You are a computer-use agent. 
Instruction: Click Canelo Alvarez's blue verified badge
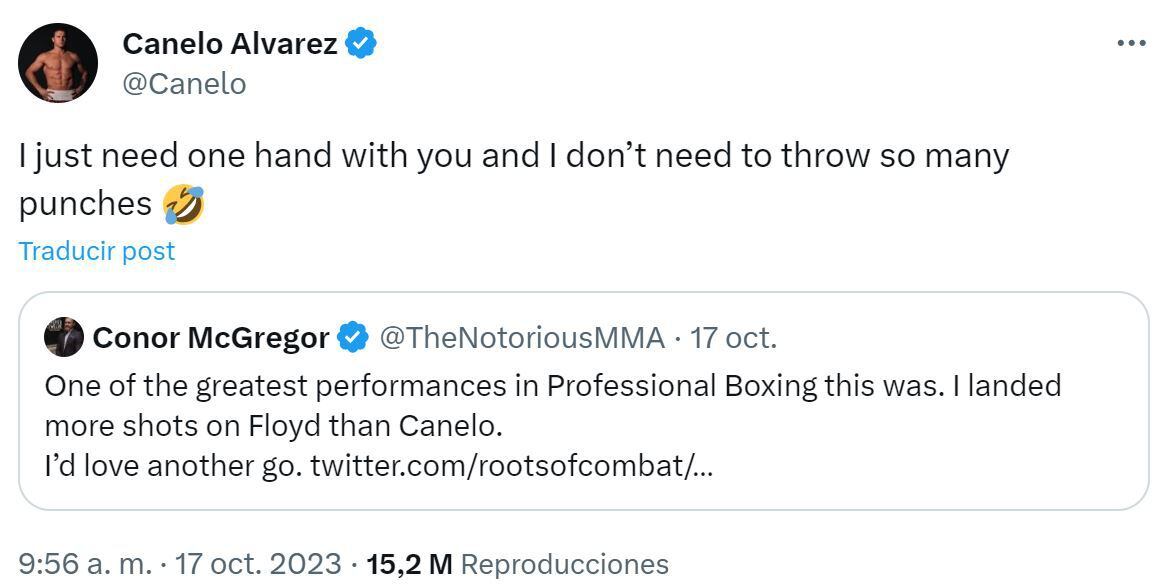pos(361,43)
